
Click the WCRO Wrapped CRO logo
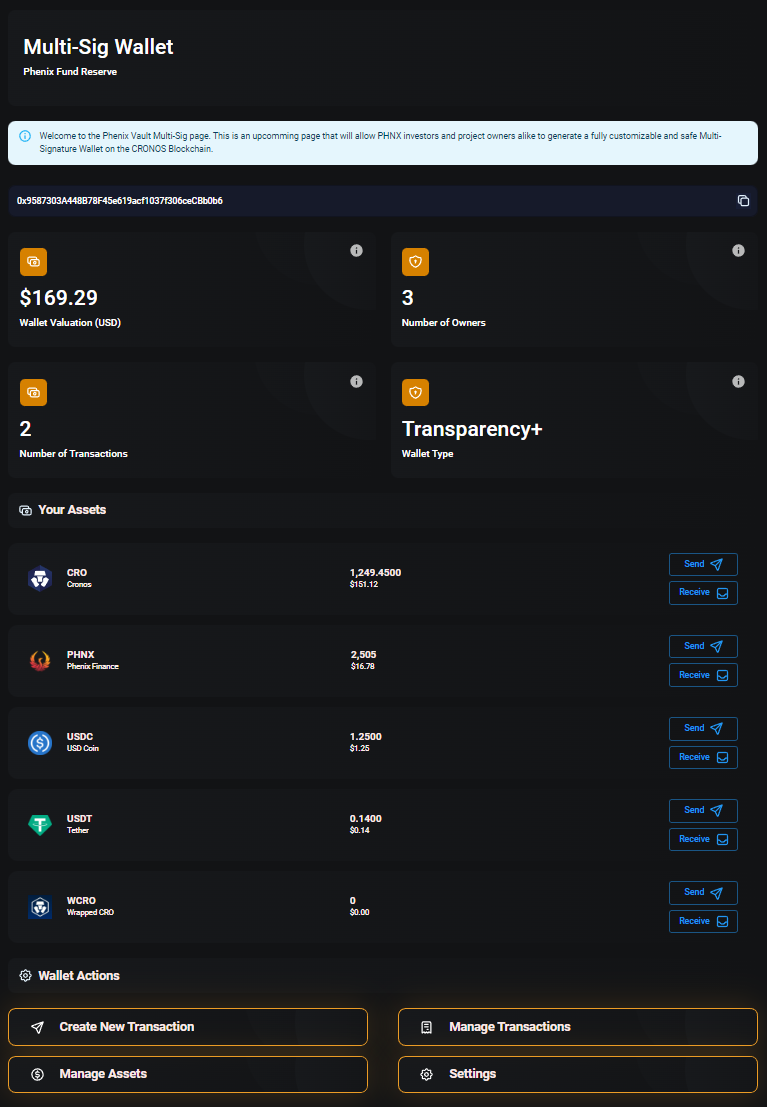40,906
